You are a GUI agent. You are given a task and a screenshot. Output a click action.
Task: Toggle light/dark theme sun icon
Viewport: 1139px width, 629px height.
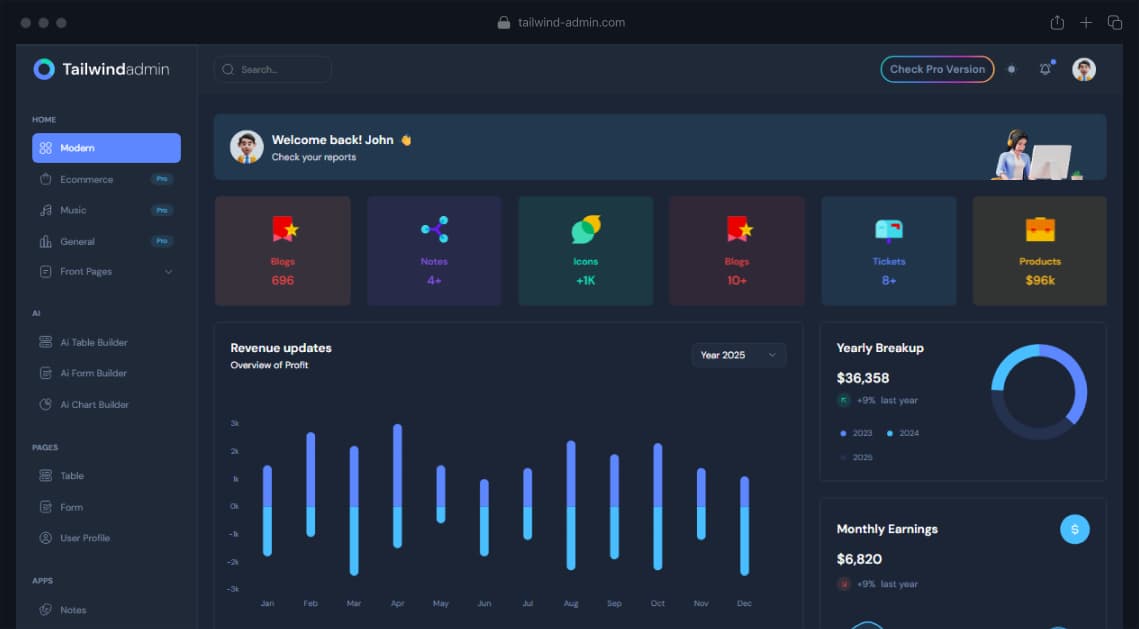click(1012, 69)
